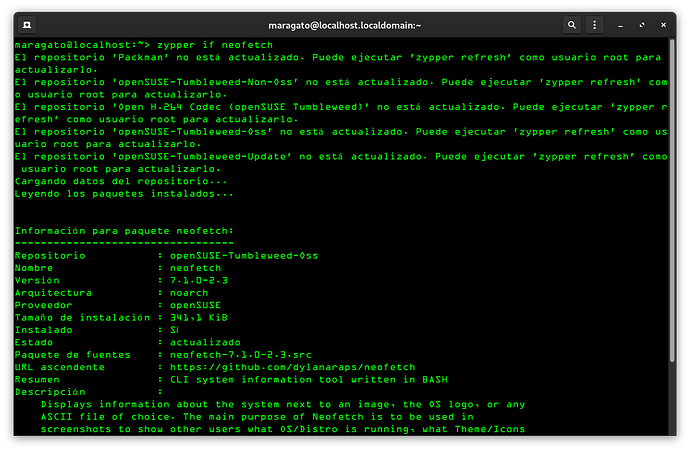The width and height of the screenshot is (690, 451).
Task: Click the prompt 'maragato@localhost:~>'
Action: point(82,45)
